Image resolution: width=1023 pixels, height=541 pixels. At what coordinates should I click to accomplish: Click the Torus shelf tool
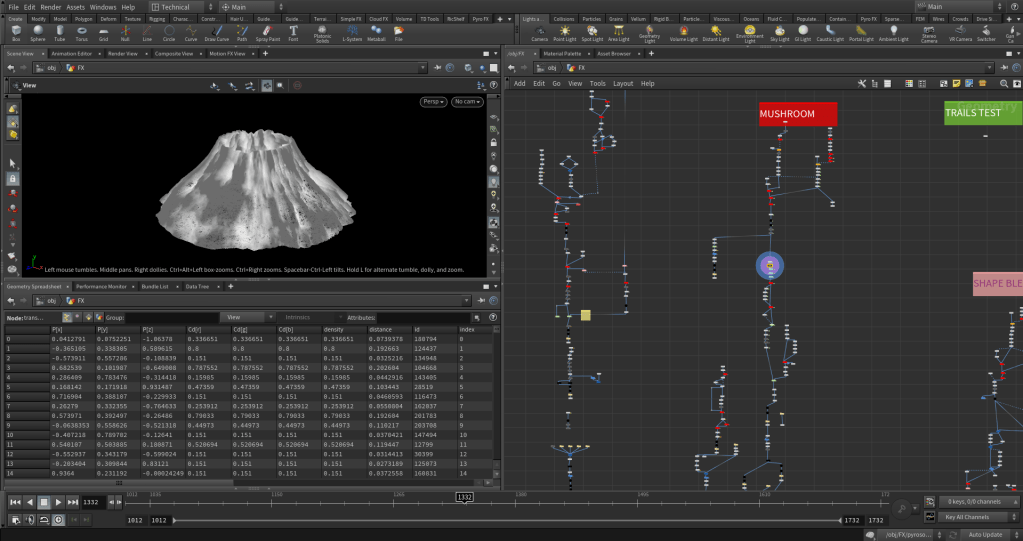pos(81,34)
